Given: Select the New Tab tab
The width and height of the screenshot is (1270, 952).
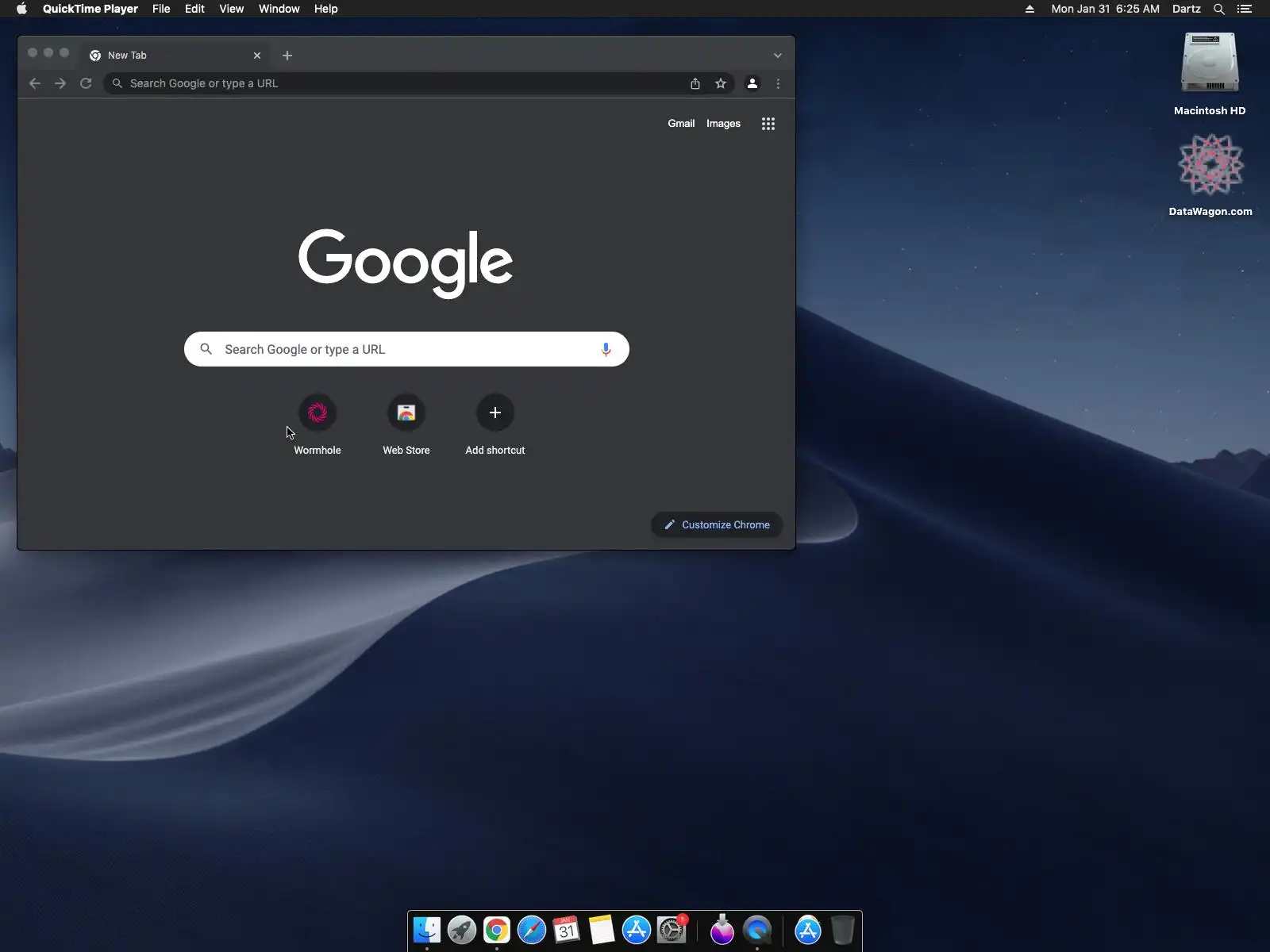Looking at the screenshot, I should coord(175,56).
